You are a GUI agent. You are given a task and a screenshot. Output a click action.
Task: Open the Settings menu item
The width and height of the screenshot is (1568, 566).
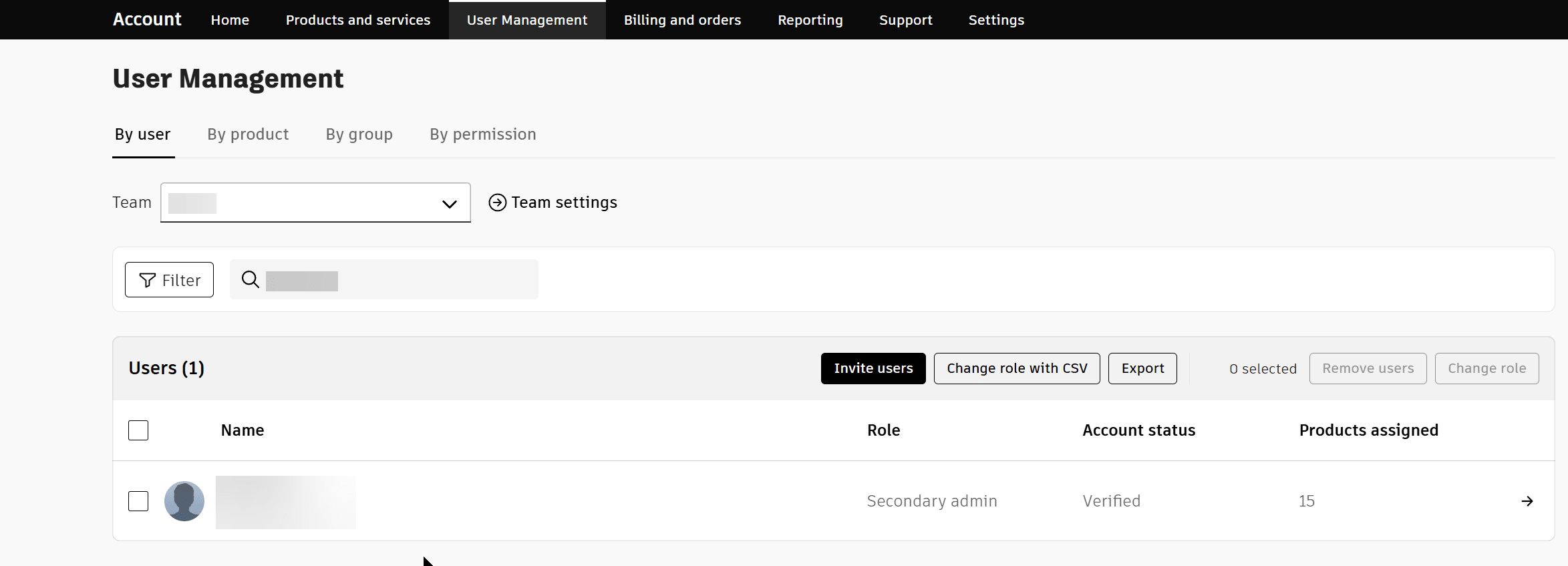pos(996,20)
